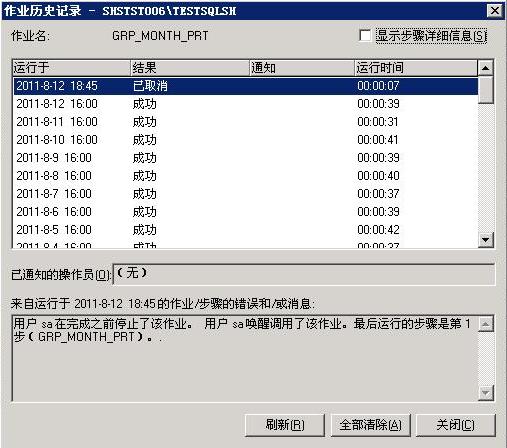This screenshot has height=448, width=507.
Task: Click inside the error message text box
Action: [245, 358]
